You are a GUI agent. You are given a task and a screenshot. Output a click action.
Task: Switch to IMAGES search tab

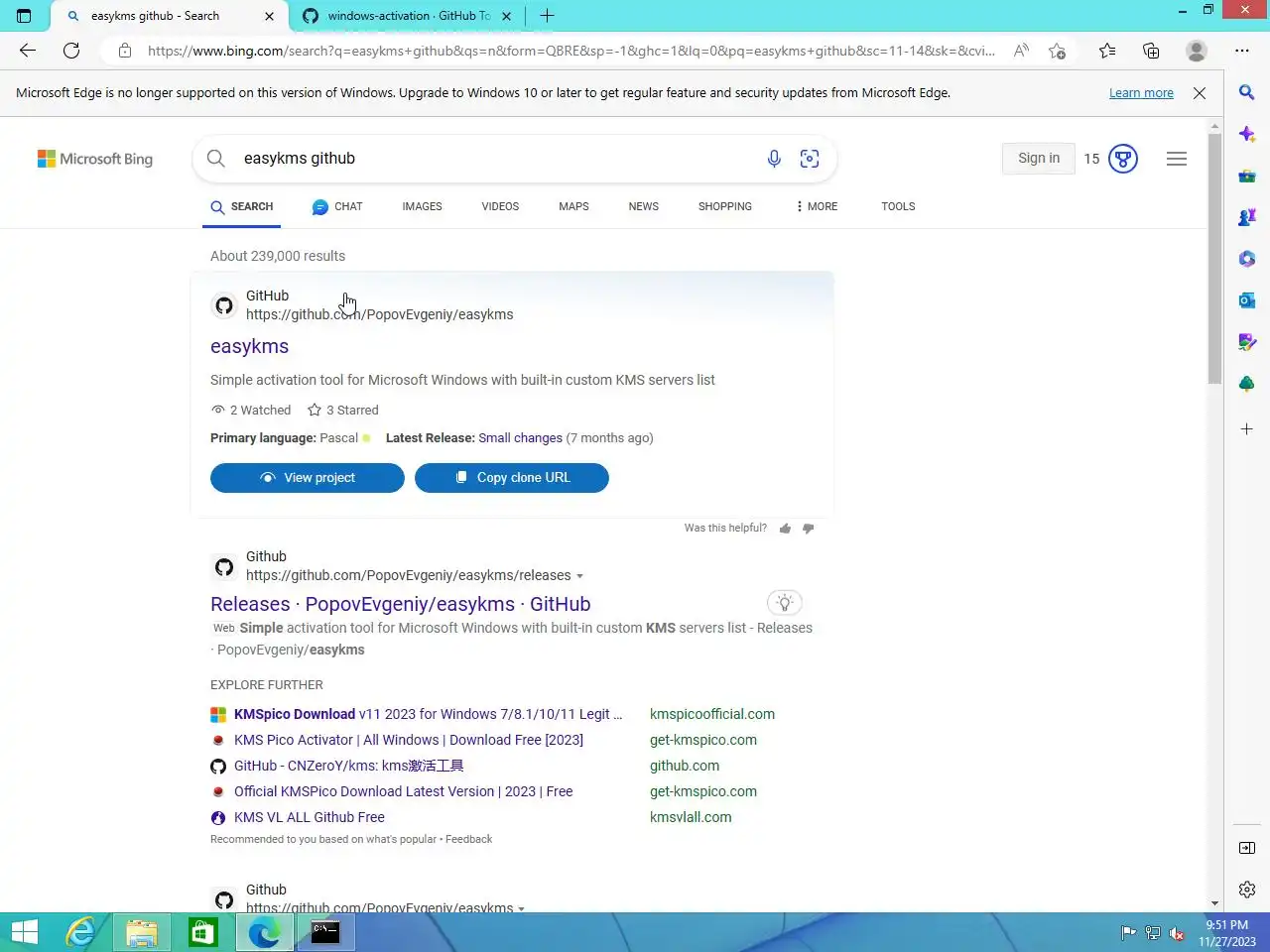[x=422, y=206]
